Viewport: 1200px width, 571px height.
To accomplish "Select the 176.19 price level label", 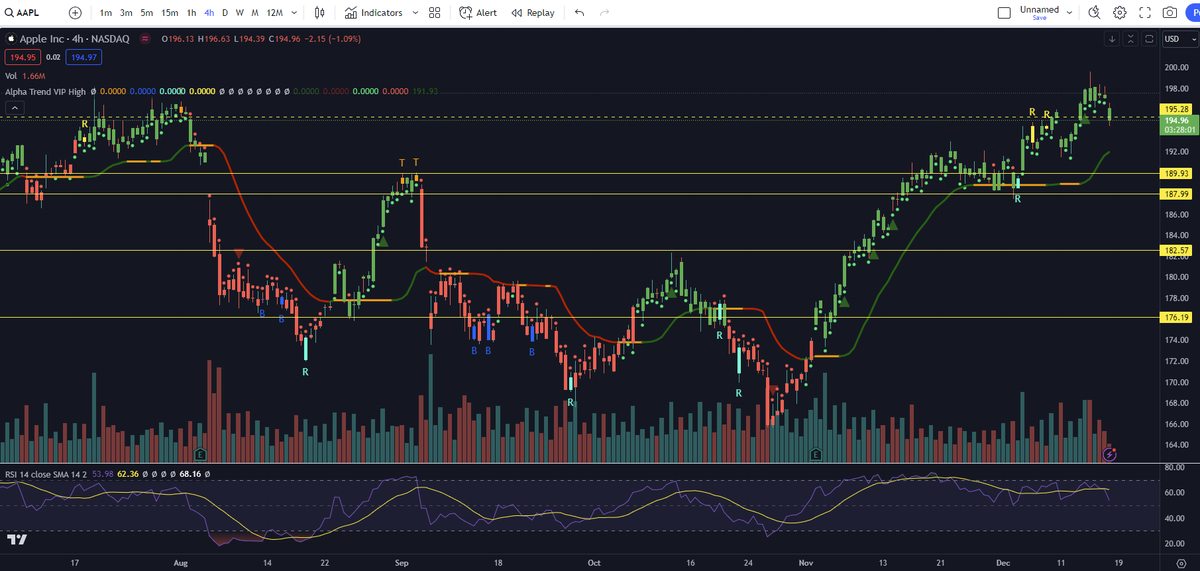I will (x=1176, y=318).
